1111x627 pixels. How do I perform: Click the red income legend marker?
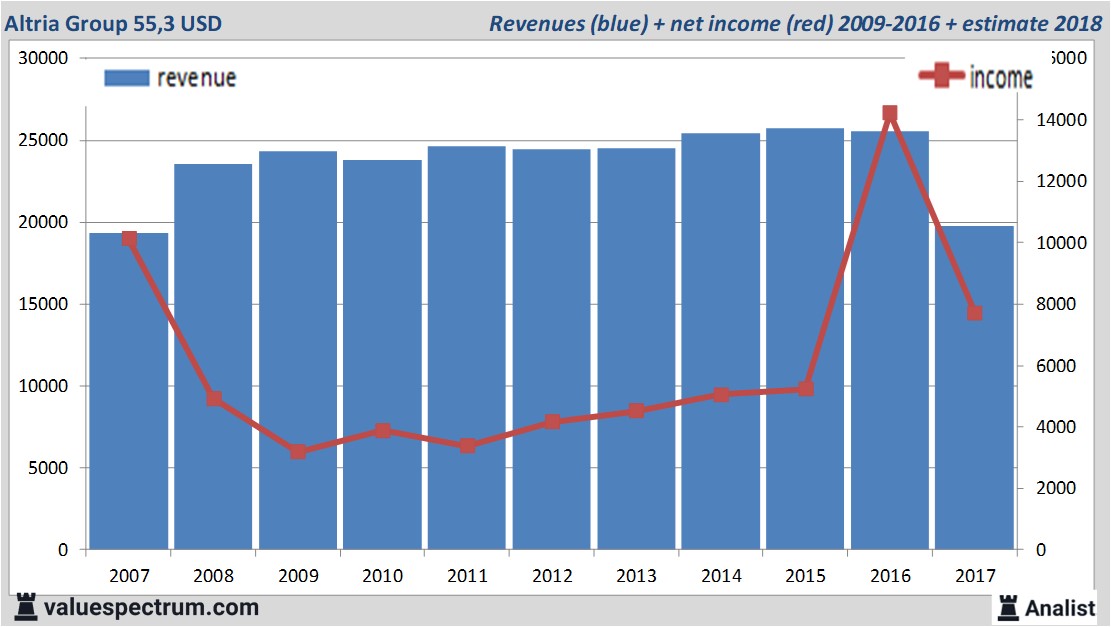tap(941, 77)
